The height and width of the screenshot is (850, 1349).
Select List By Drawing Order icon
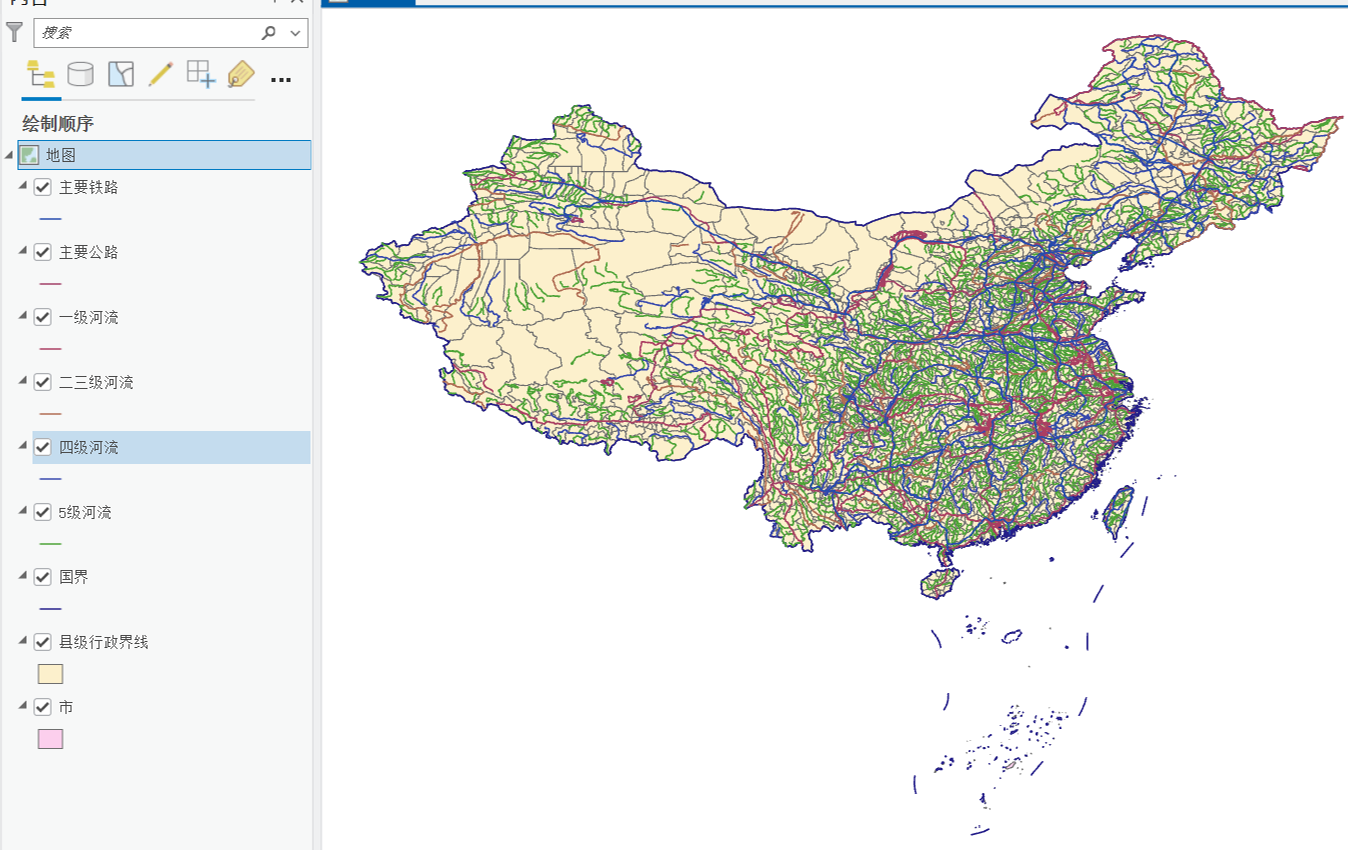click(x=41, y=75)
